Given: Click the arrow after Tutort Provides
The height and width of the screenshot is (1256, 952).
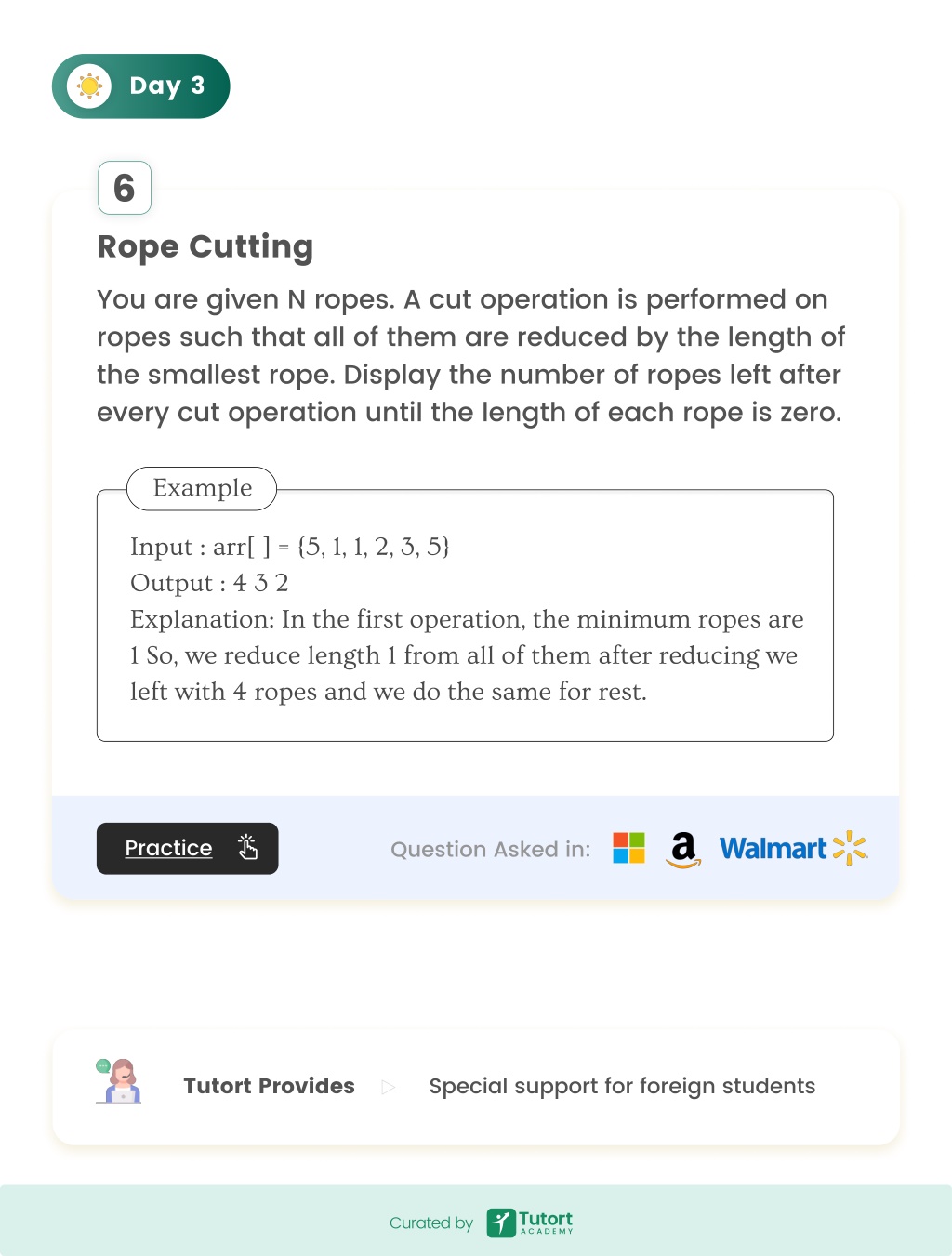Looking at the screenshot, I should click(389, 1087).
